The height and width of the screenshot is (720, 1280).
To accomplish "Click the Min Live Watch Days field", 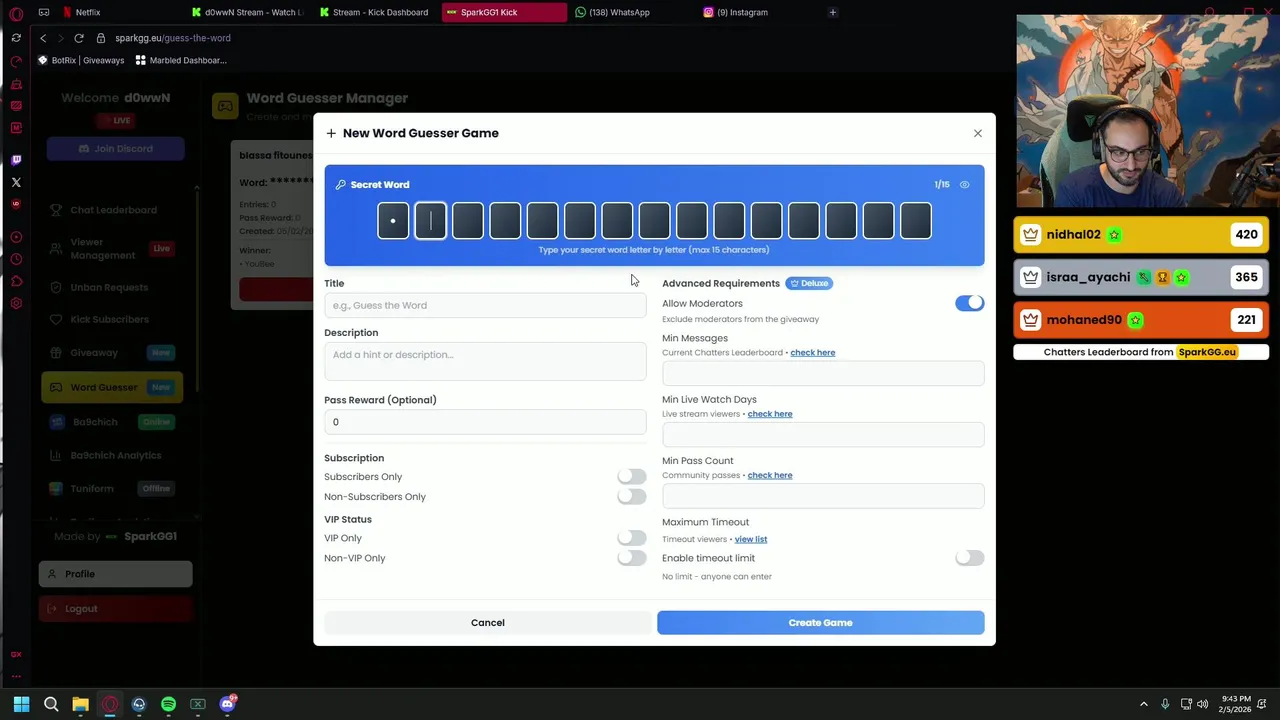I will [x=823, y=434].
